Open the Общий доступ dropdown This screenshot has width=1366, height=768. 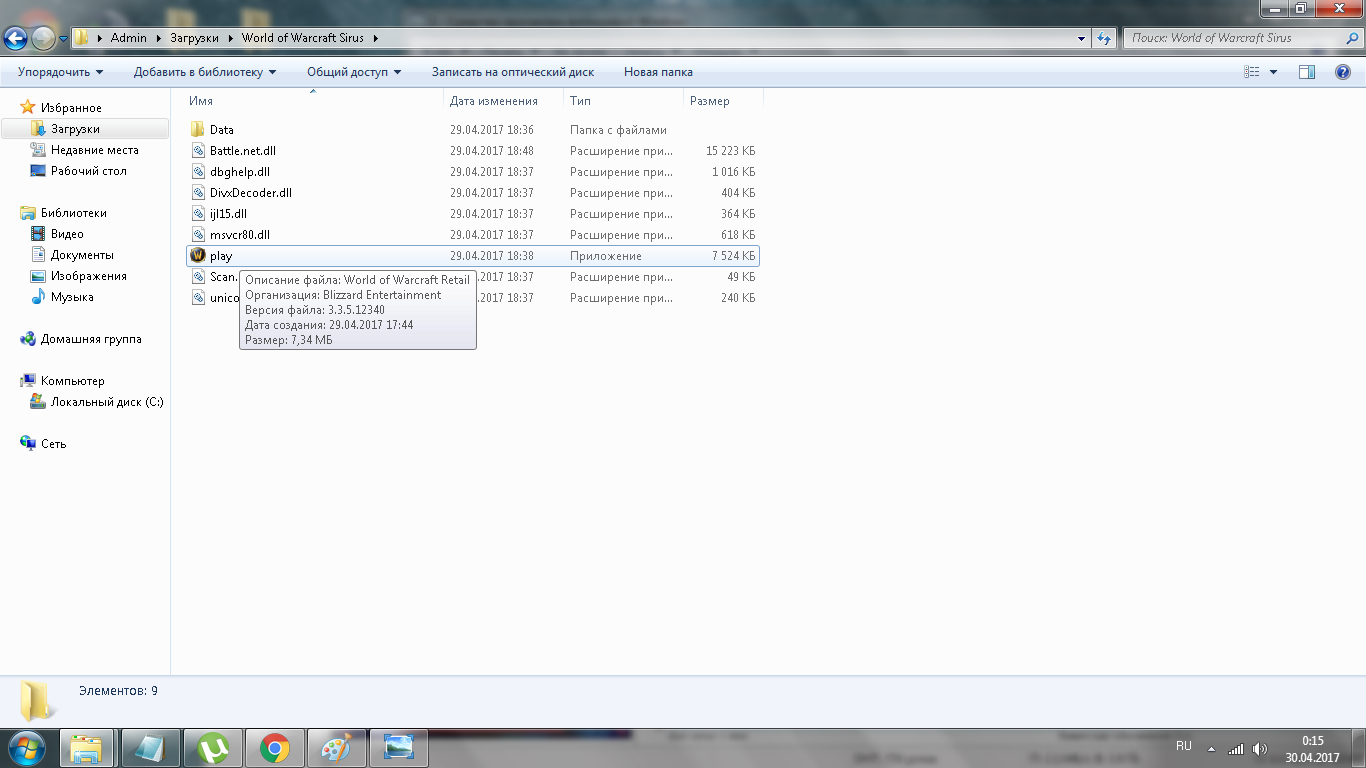pos(354,72)
